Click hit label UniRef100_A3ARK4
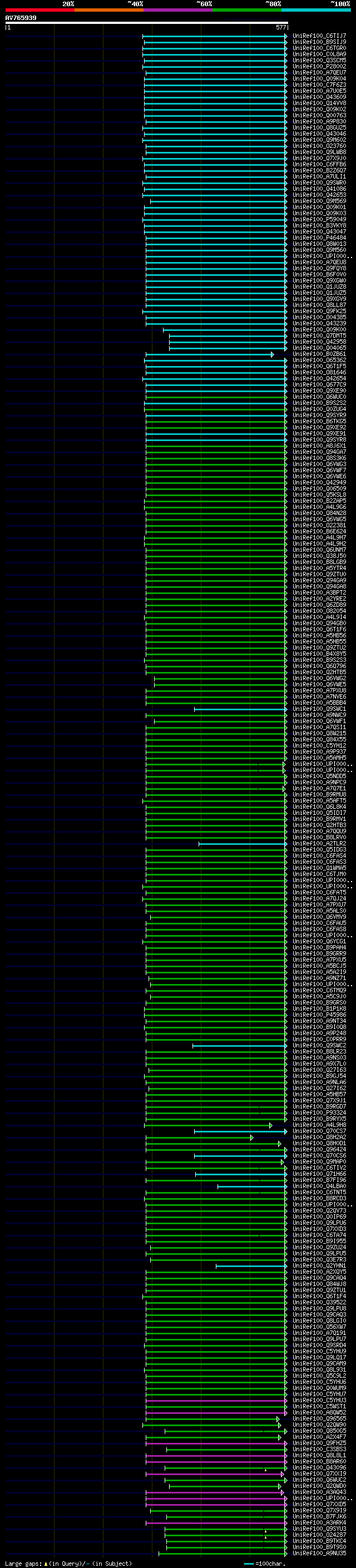356x1568 pixels. coord(319,1523)
